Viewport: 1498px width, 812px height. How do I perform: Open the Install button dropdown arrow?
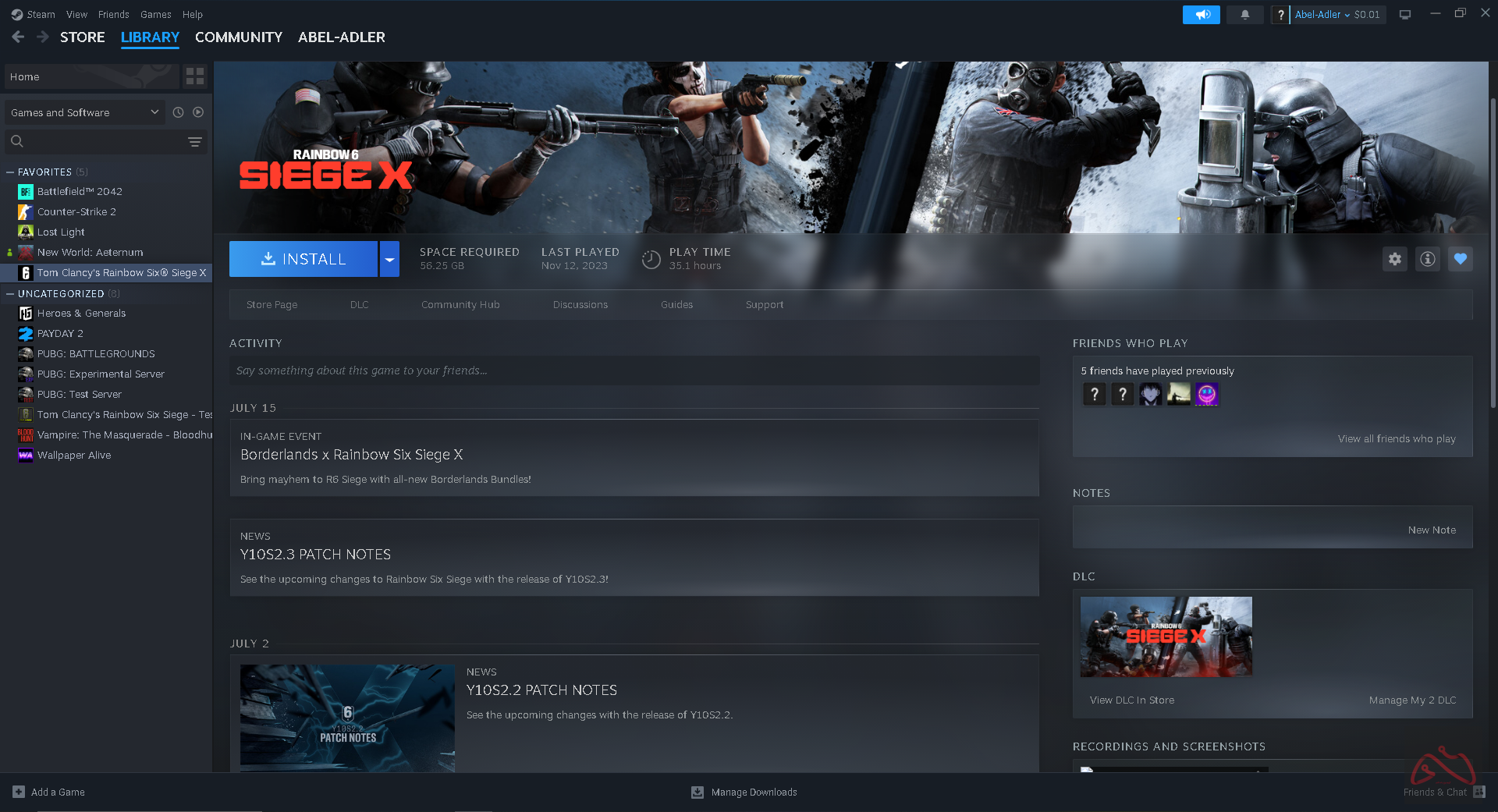point(389,259)
